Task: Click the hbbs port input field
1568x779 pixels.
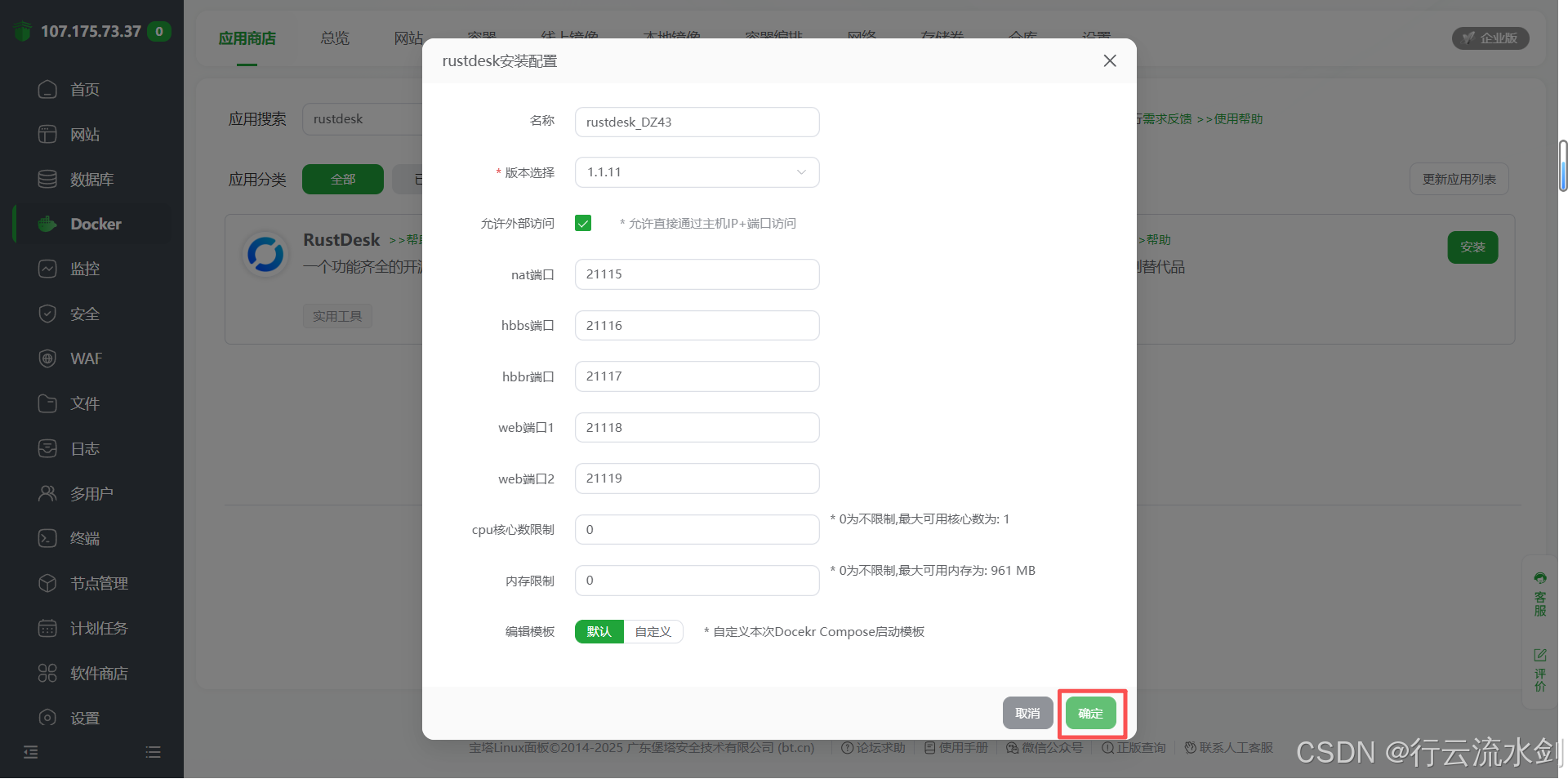Action: click(x=697, y=325)
